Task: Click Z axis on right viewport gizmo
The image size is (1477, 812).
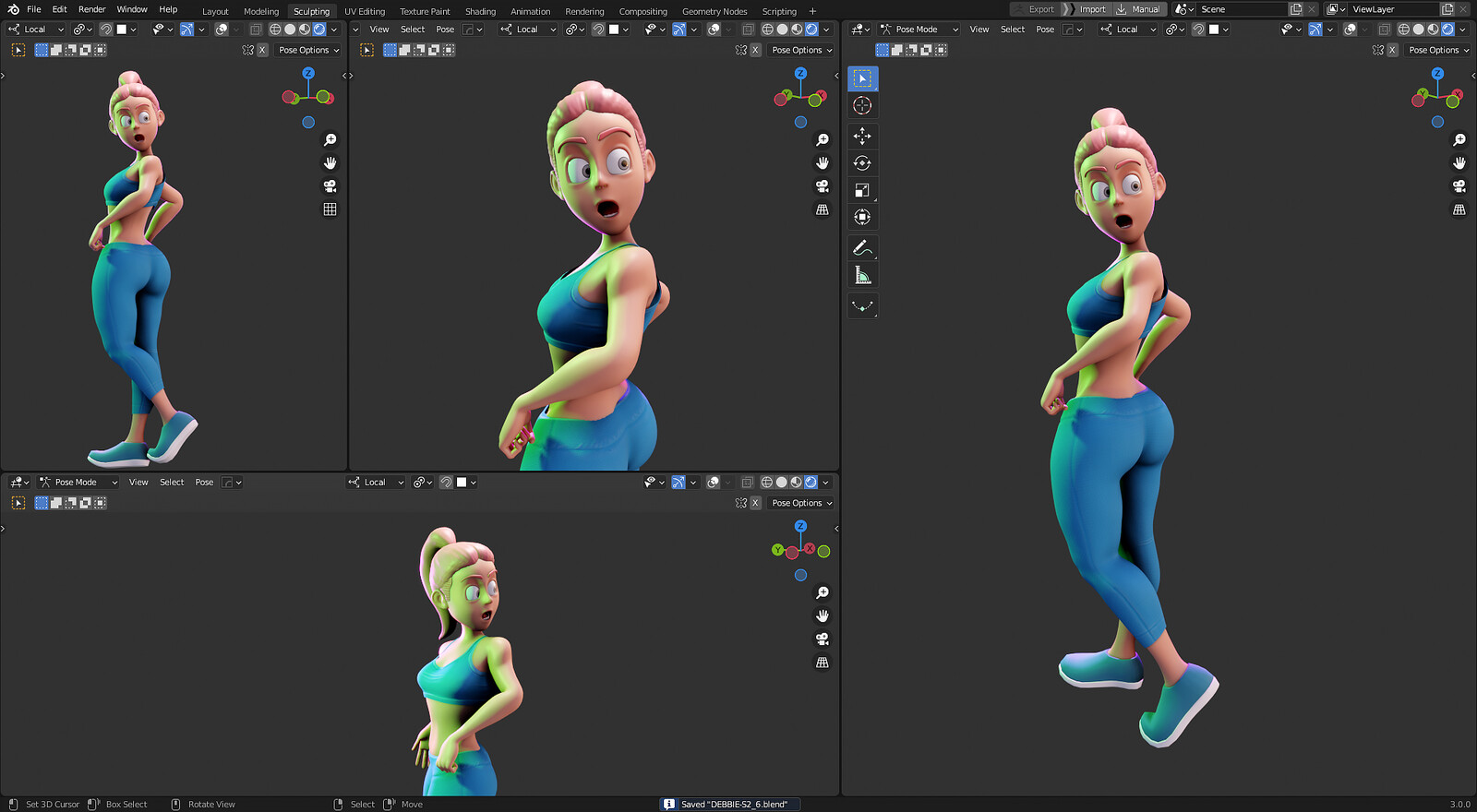Action: tap(1437, 73)
